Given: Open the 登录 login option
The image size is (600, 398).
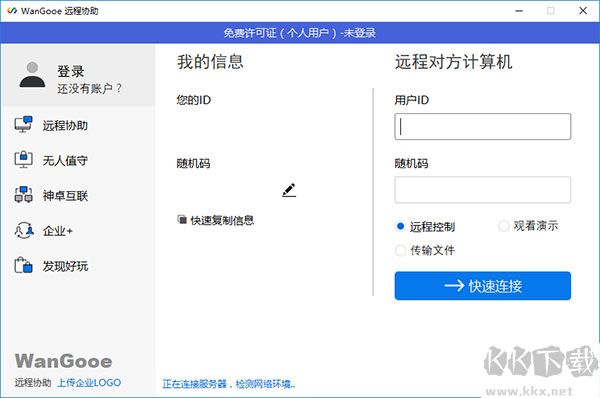Looking at the screenshot, I should click(x=70, y=71).
